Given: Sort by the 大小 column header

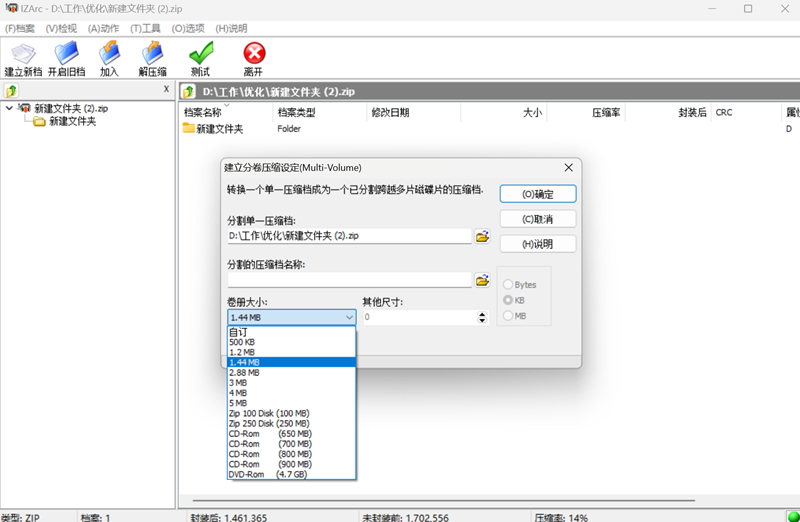Looking at the screenshot, I should point(504,112).
